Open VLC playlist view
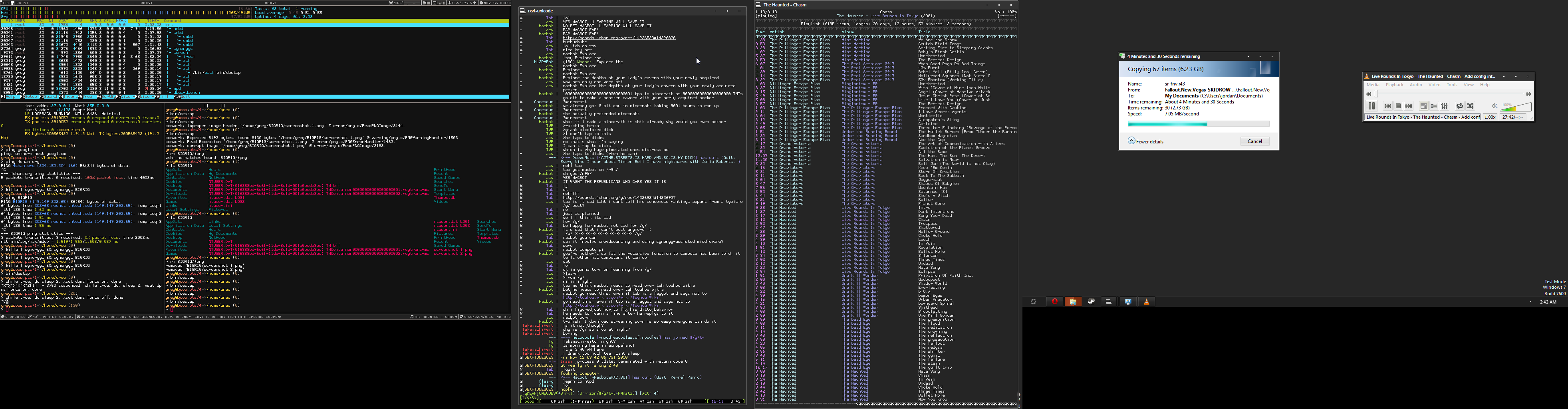 point(1434,106)
